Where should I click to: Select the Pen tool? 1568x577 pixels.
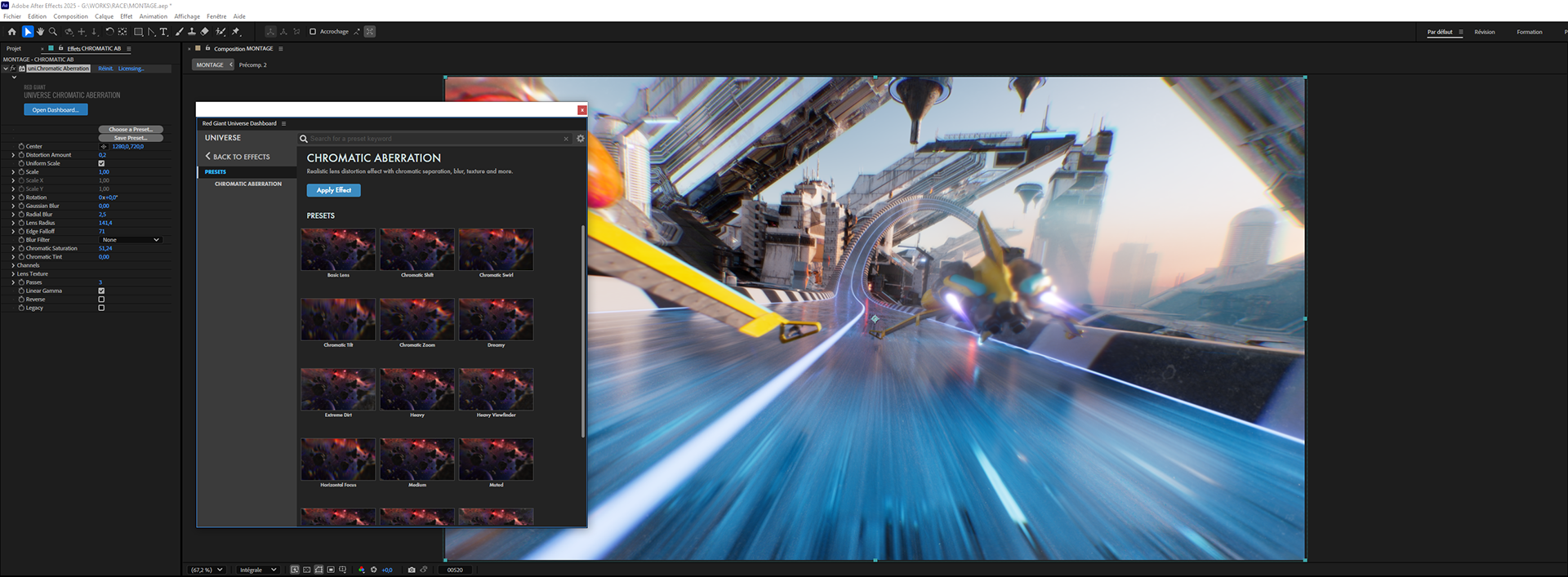(x=151, y=32)
